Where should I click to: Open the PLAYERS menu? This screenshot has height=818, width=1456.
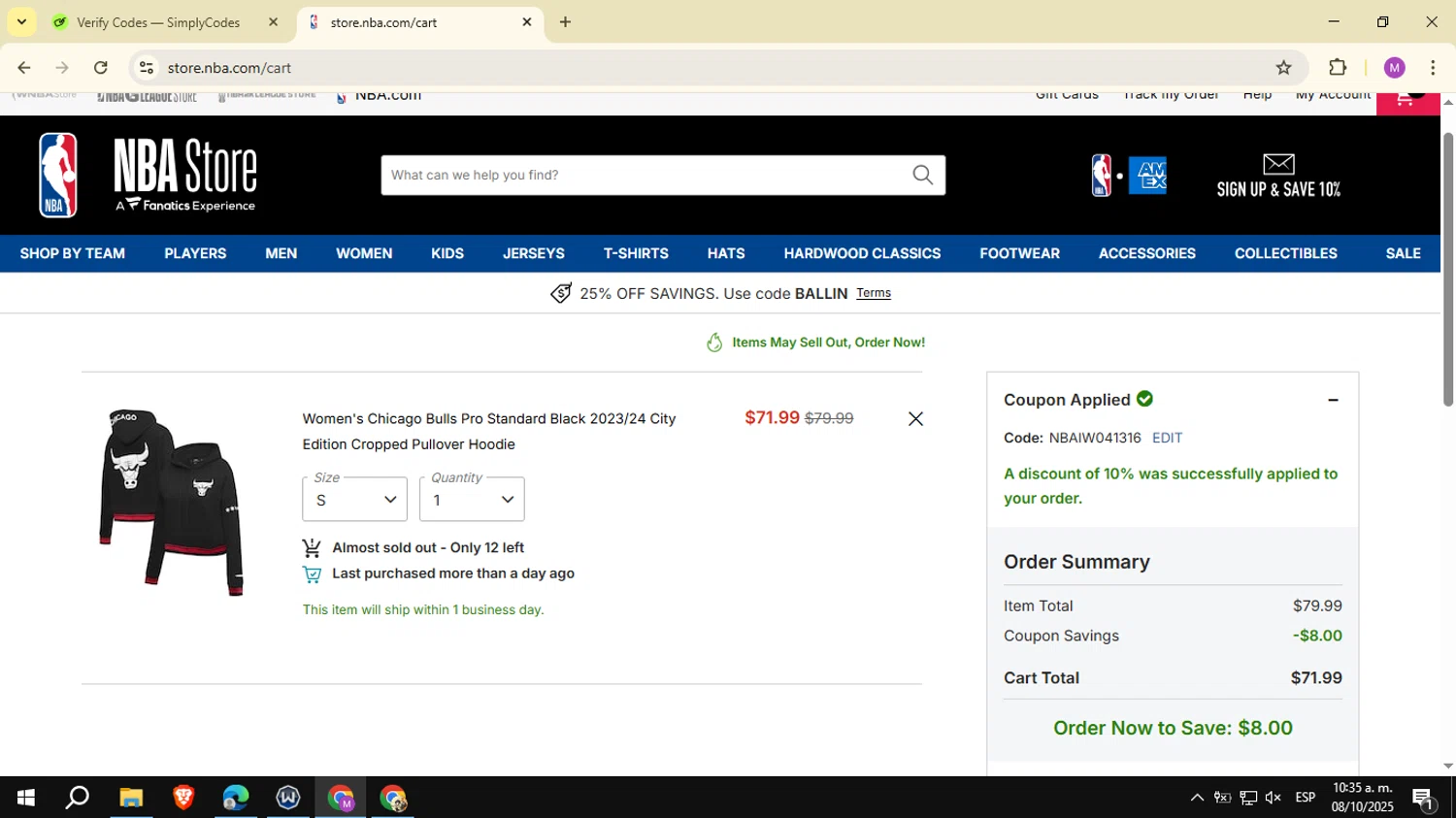(x=195, y=253)
